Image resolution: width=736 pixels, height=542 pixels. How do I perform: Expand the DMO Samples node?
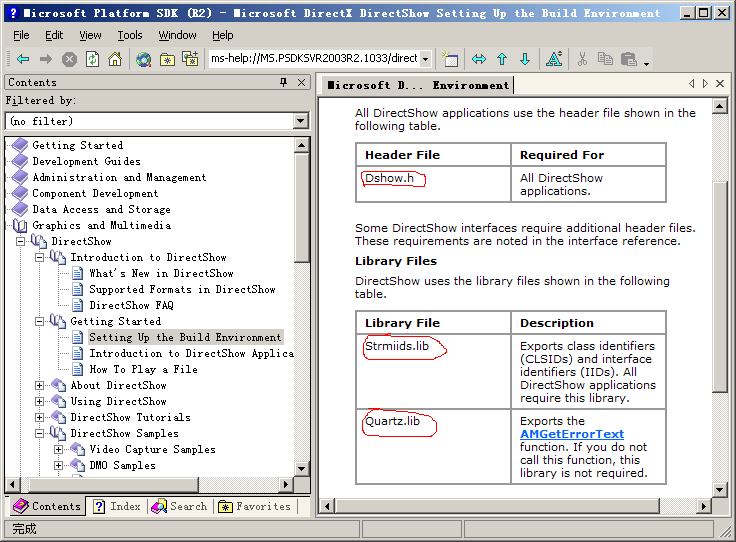pyautogui.click(x=59, y=466)
